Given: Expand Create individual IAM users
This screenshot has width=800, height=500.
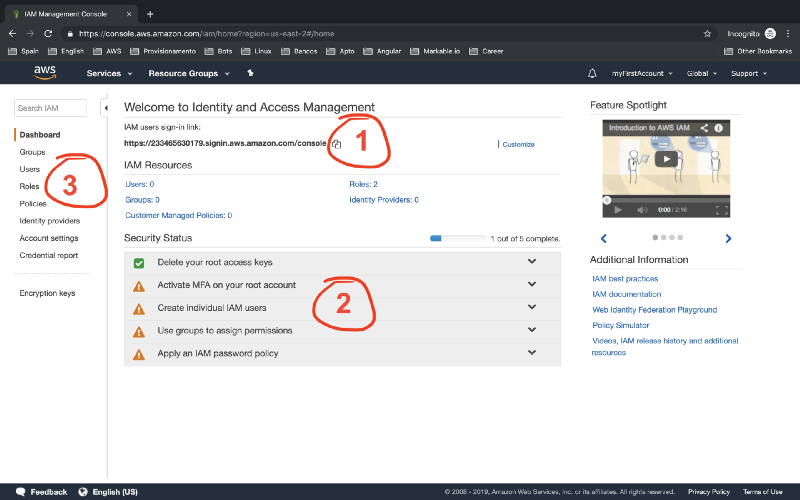Looking at the screenshot, I should click(x=532, y=307).
